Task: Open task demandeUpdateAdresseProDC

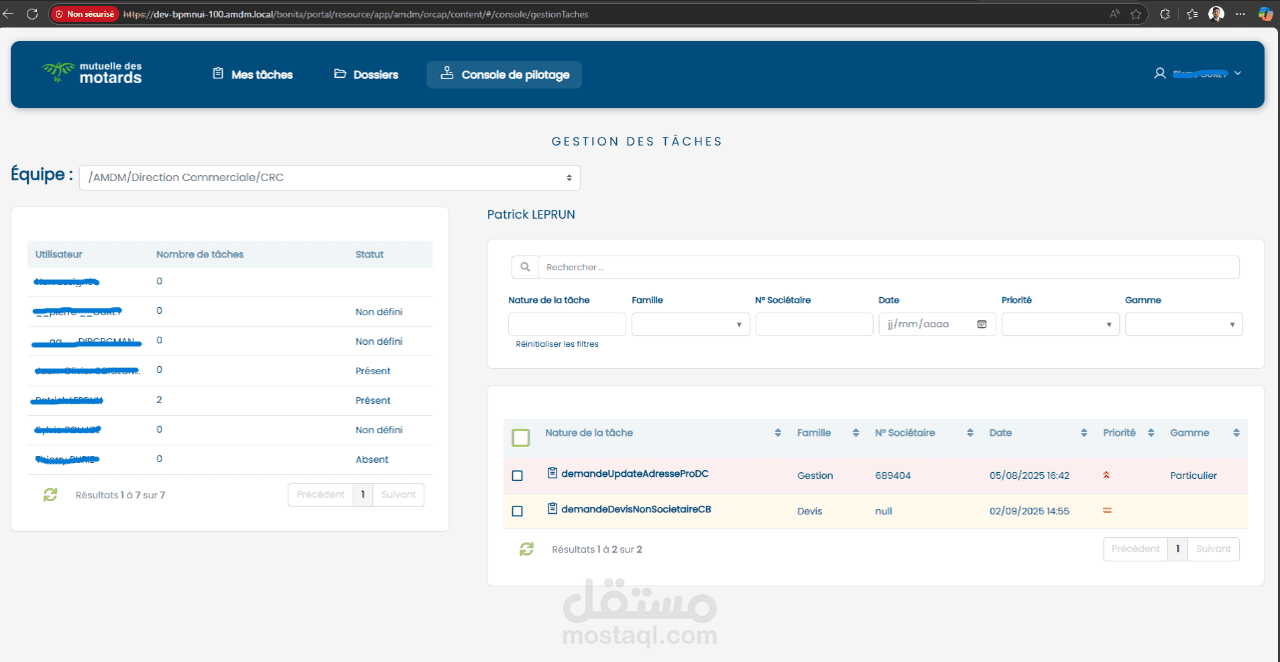Action: point(635,473)
